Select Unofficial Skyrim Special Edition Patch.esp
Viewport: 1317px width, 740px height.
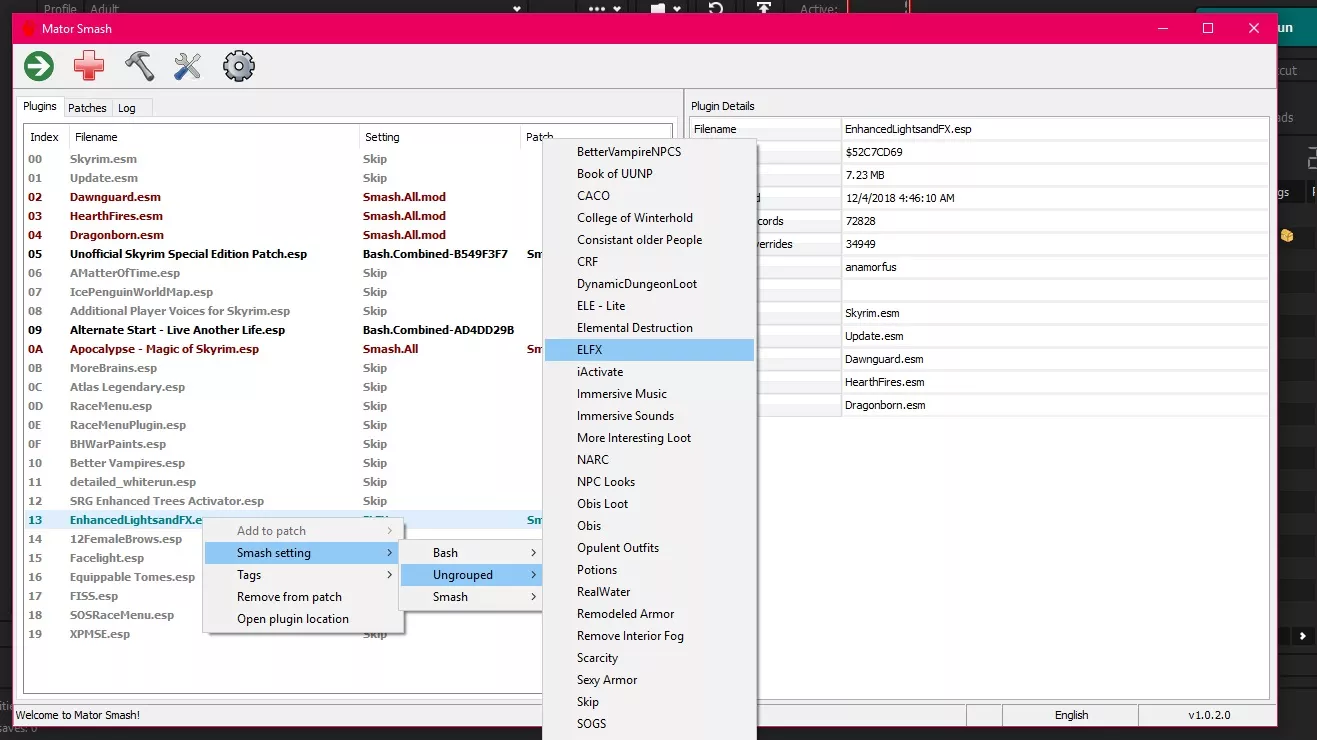[x=283, y=254]
